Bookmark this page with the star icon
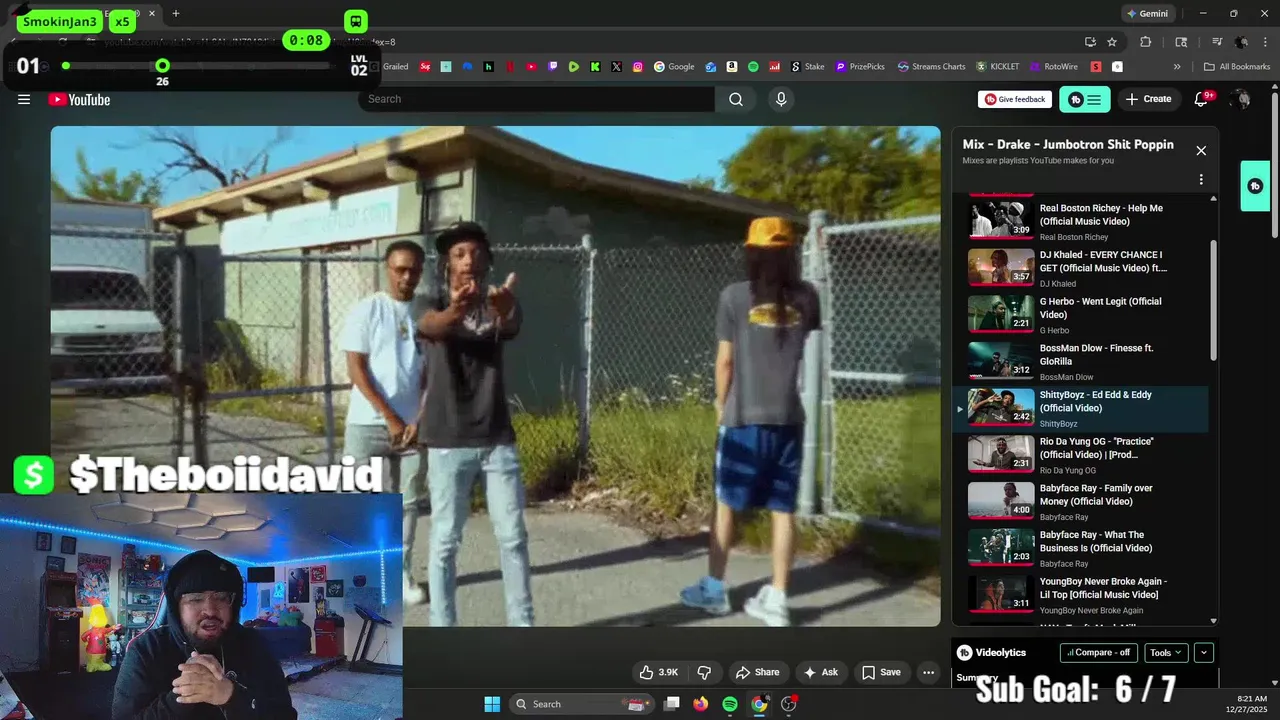Screen dimensions: 1280x720 (x=1112, y=42)
